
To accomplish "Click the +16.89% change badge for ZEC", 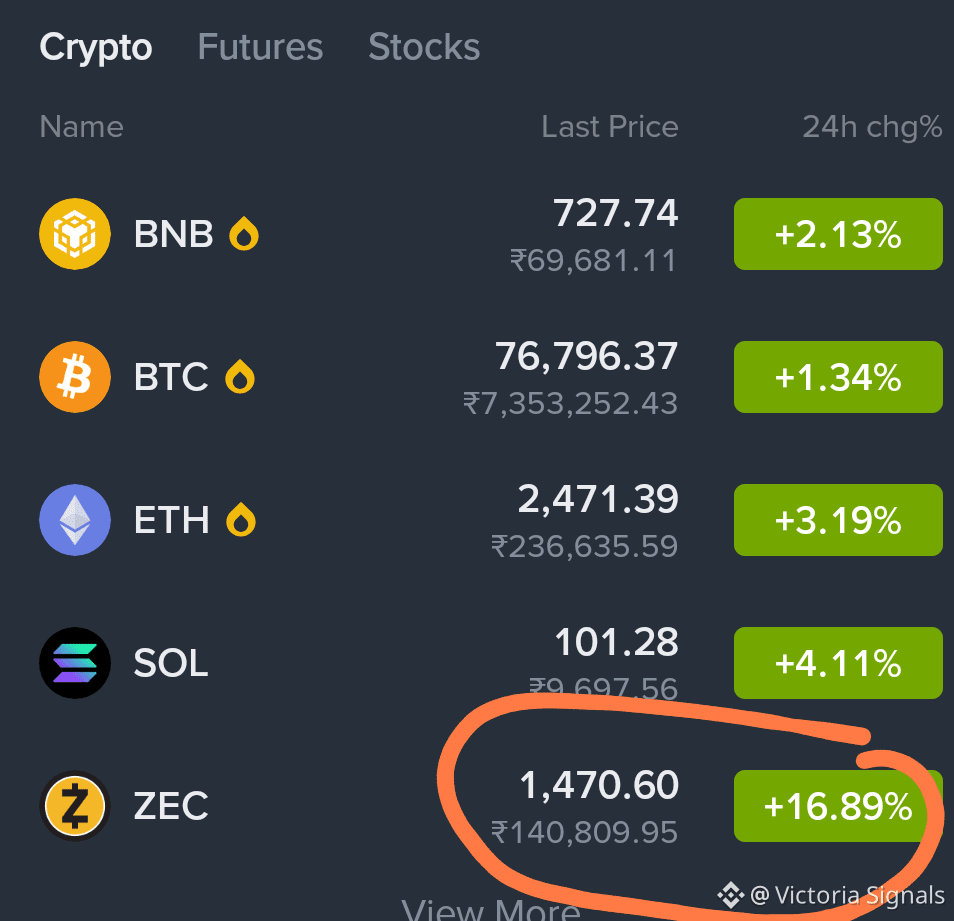I will [838, 805].
